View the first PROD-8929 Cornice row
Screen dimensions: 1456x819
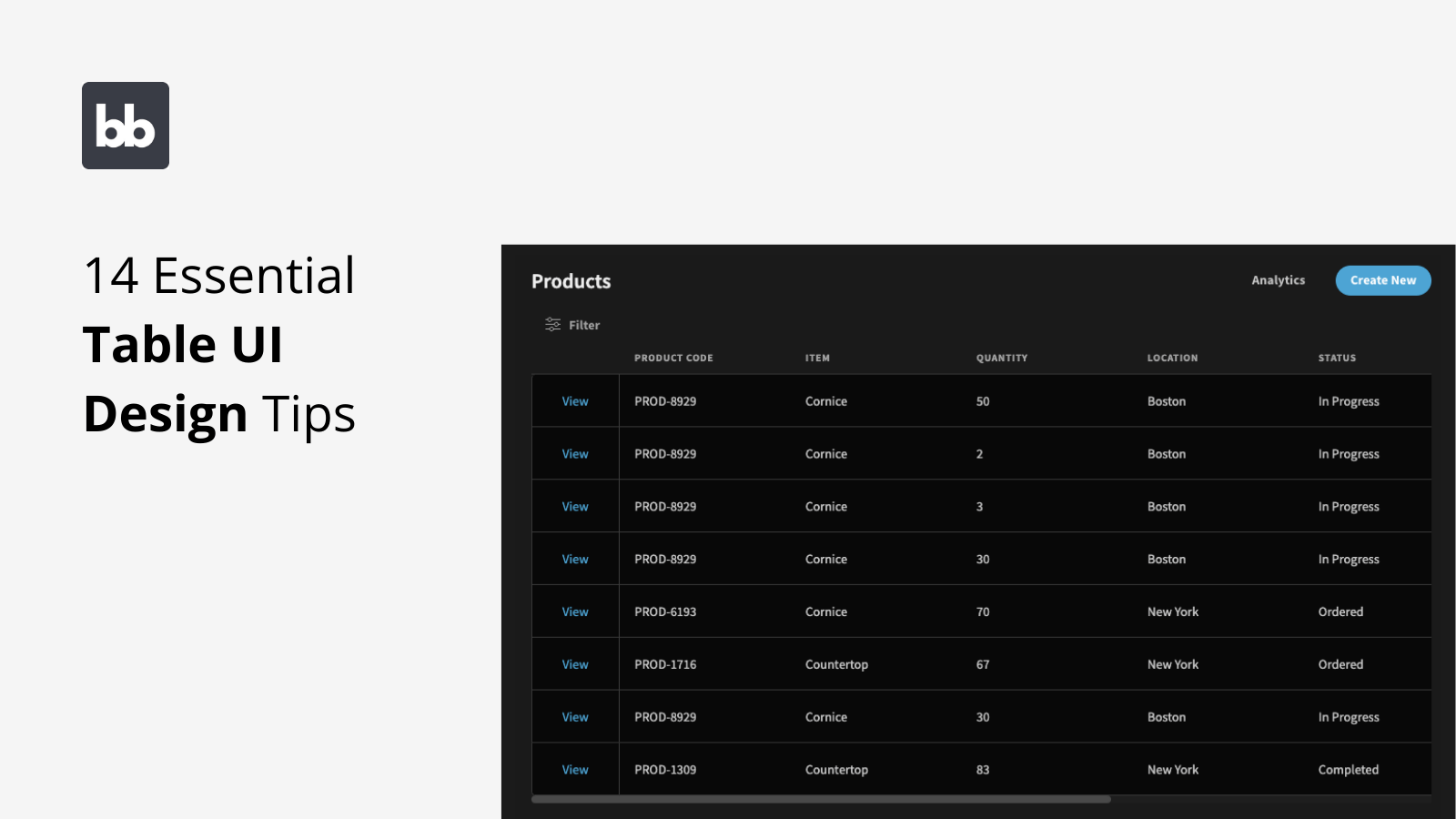click(x=574, y=400)
